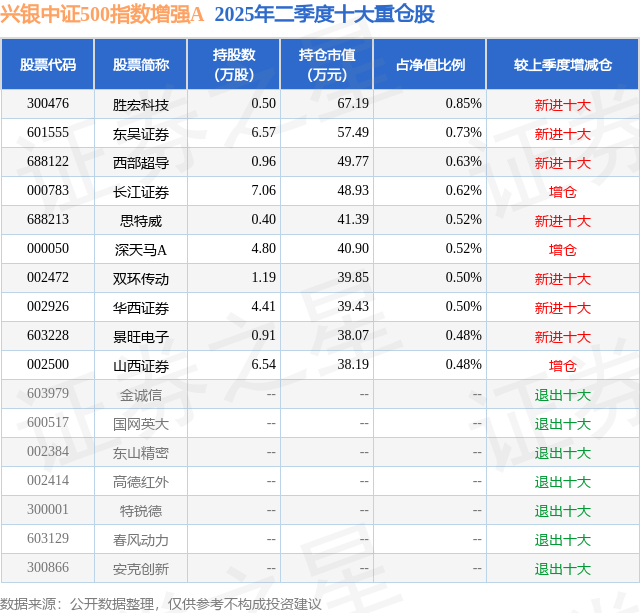Click shares value 7.06
This screenshot has height=613, width=640.
263,191
